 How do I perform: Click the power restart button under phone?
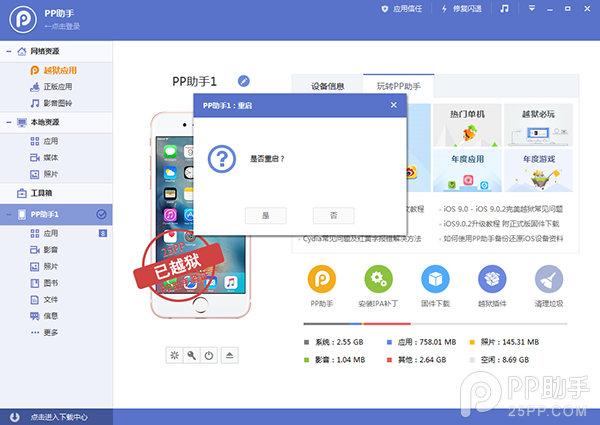pyautogui.click(x=209, y=355)
